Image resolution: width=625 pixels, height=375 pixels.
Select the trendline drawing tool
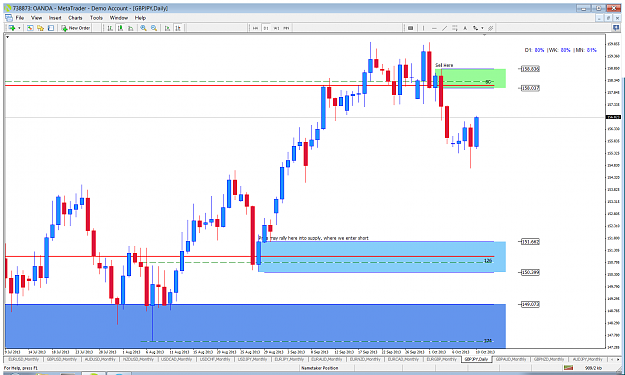444,28
